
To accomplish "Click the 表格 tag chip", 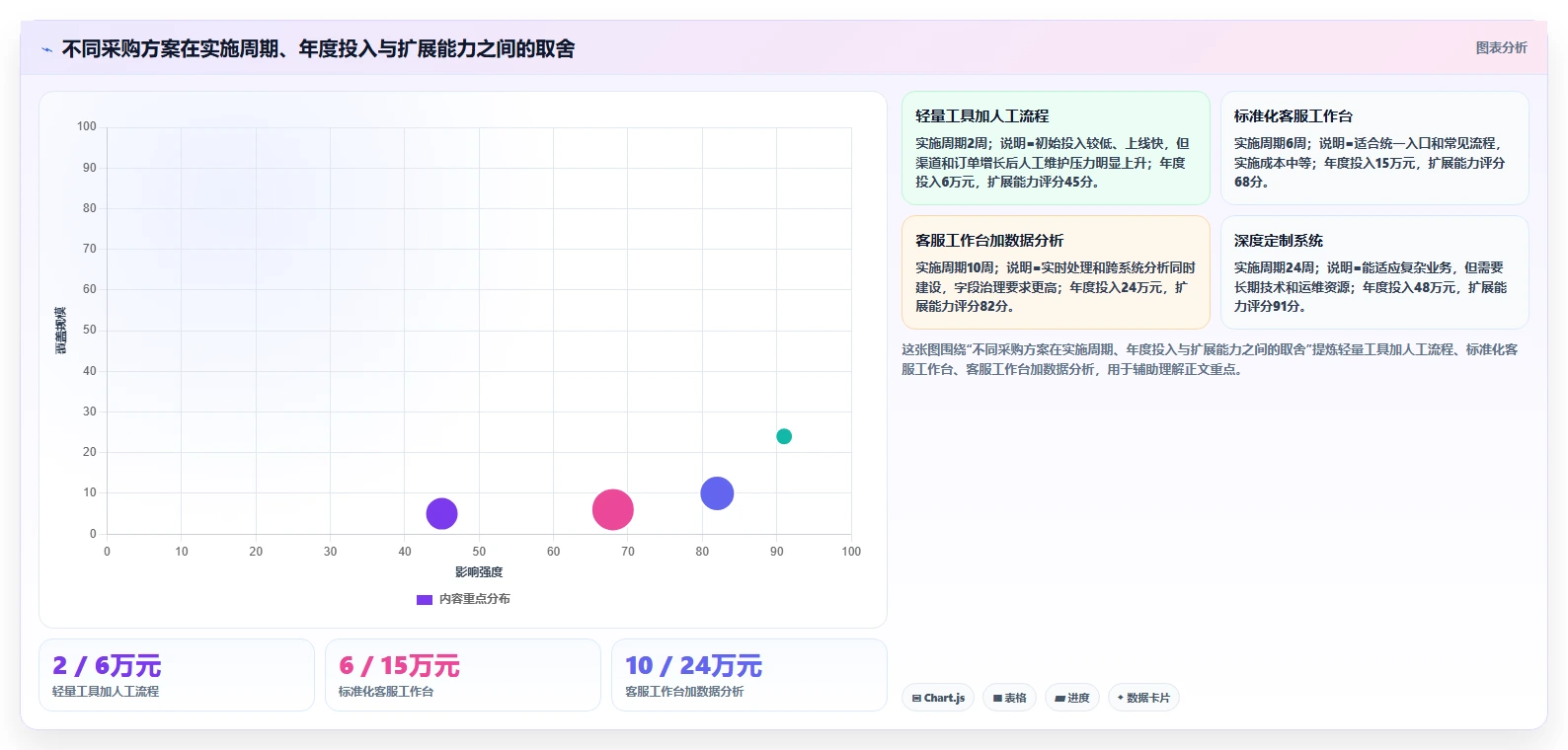I will (1009, 698).
